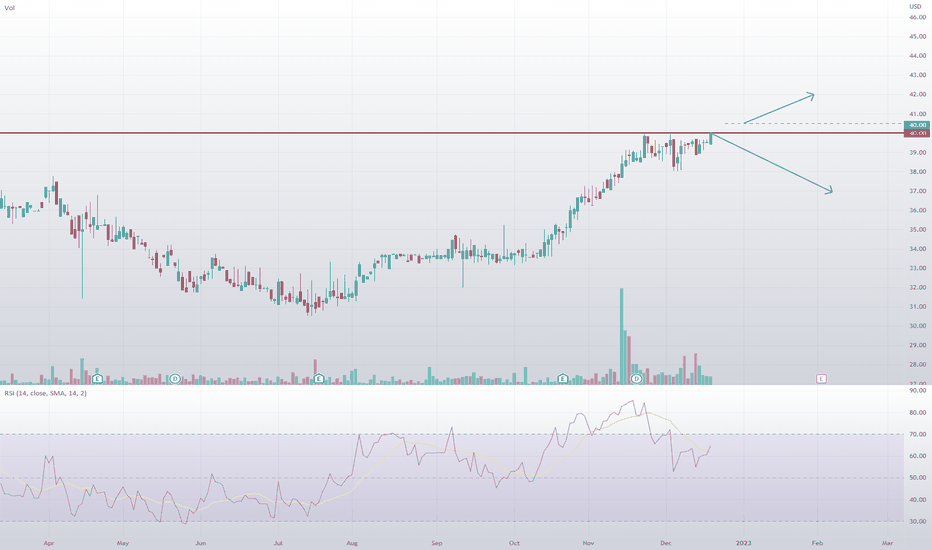This screenshot has height=550, width=932.
Task: Click the Mar label on time axis
Action: (x=887, y=543)
